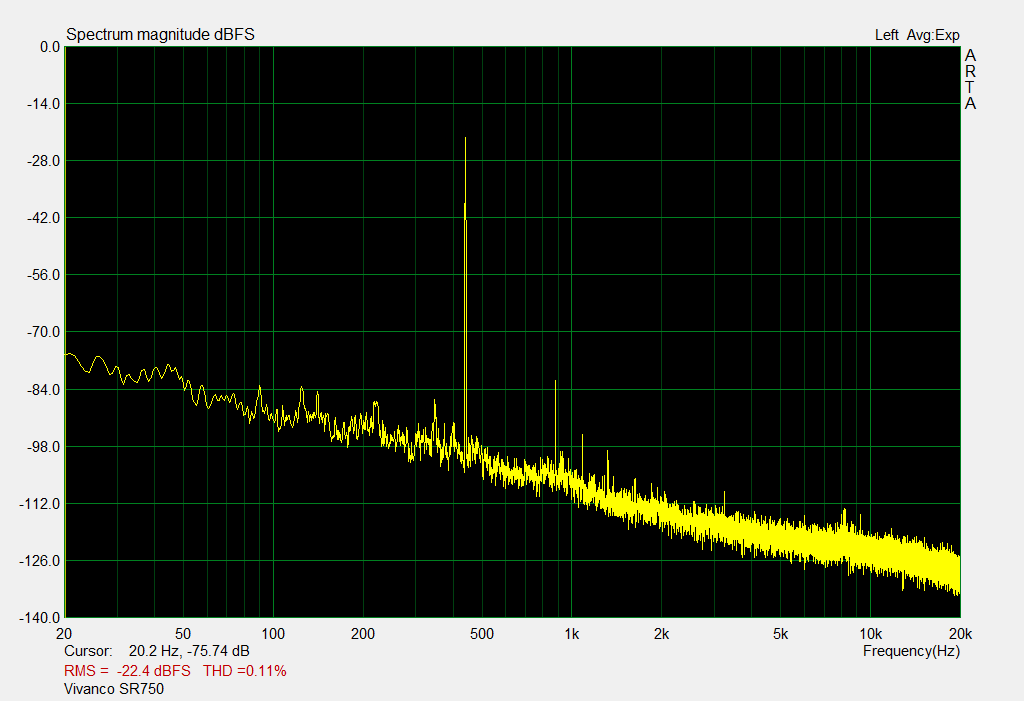Click the 'Frequency(Hz)' axis caption
The width and height of the screenshot is (1024, 701).
pos(911,651)
